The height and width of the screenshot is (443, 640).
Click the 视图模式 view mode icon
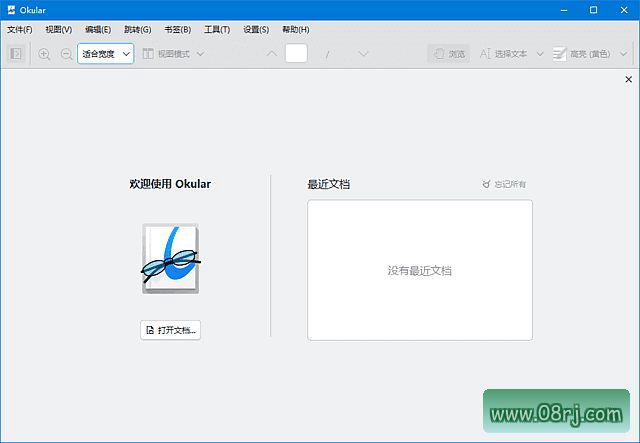pyautogui.click(x=148, y=53)
